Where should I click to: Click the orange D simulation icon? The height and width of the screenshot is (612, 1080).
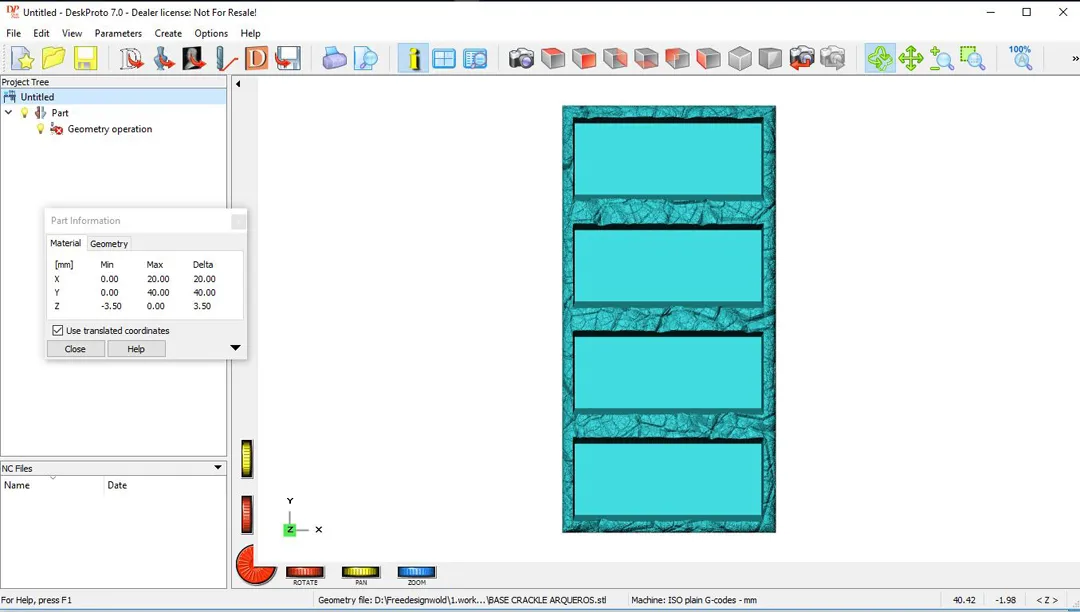(x=256, y=59)
